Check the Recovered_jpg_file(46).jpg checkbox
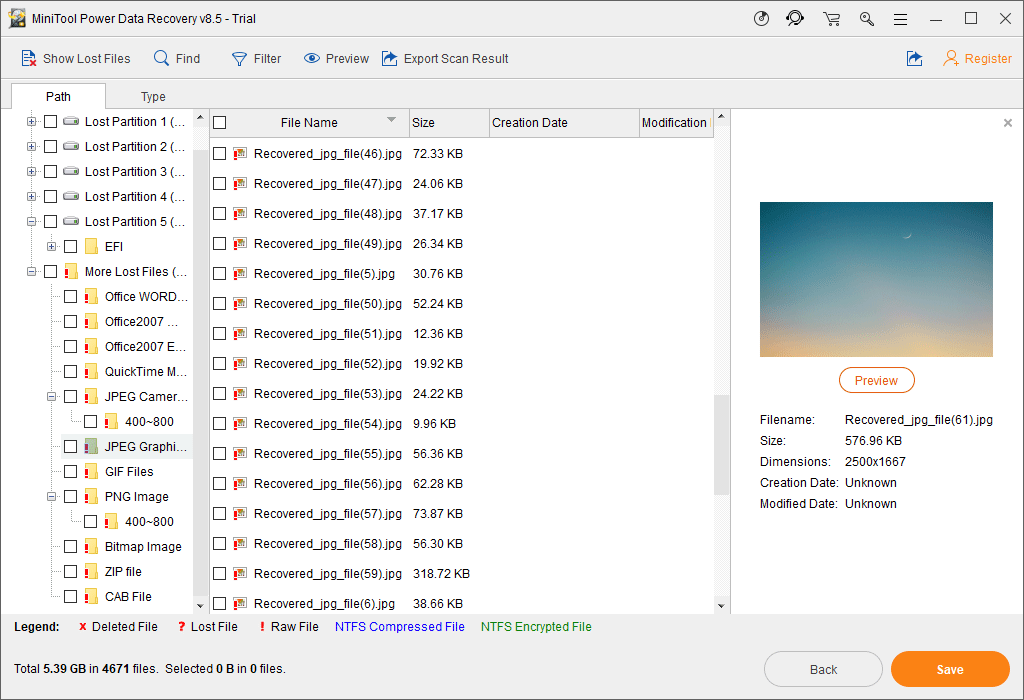The height and width of the screenshot is (700, 1024). (x=221, y=153)
